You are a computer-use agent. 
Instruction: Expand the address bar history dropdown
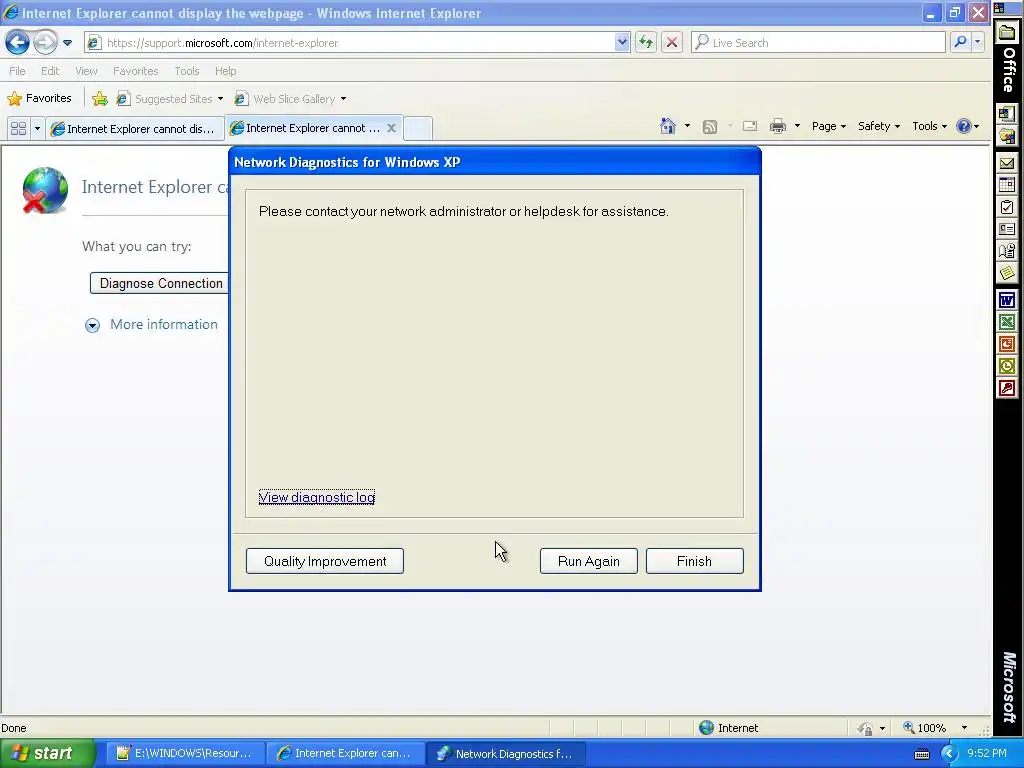pyautogui.click(x=622, y=43)
